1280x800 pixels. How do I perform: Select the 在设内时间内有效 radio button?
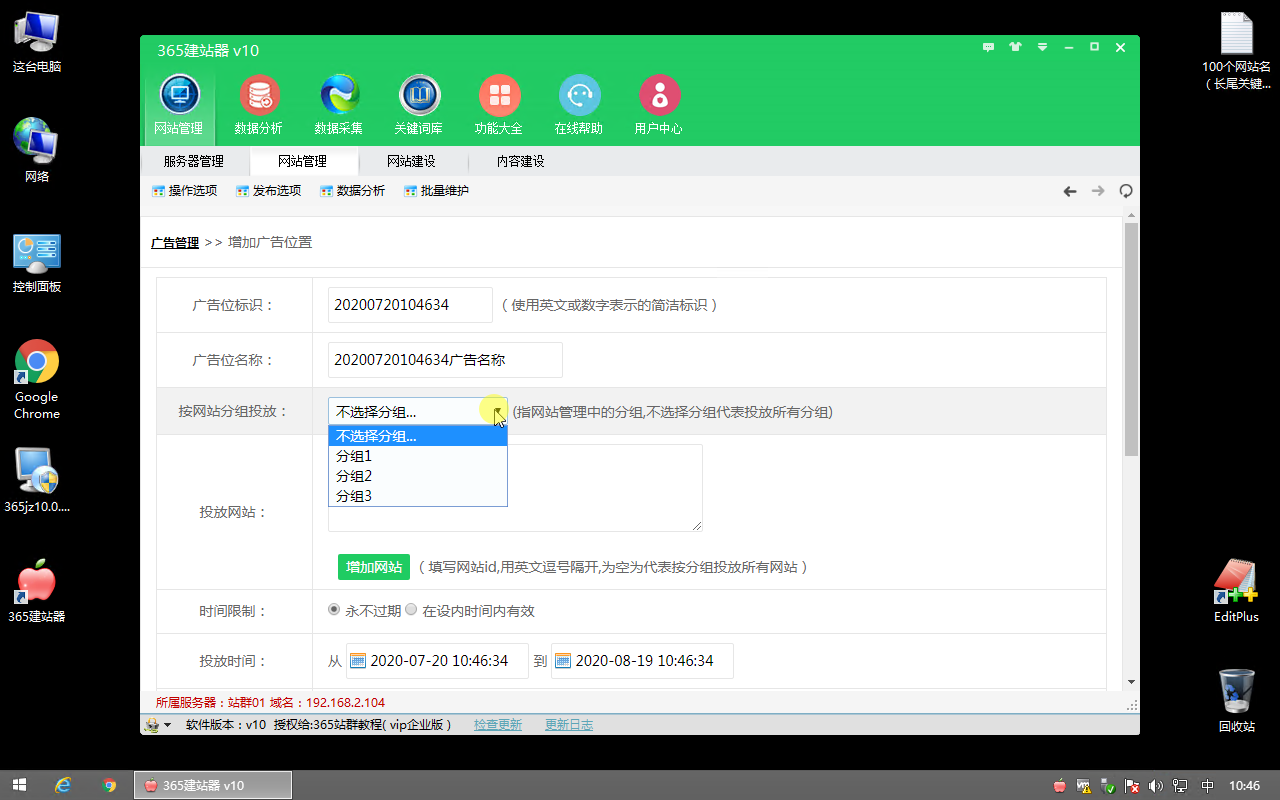[x=411, y=610]
